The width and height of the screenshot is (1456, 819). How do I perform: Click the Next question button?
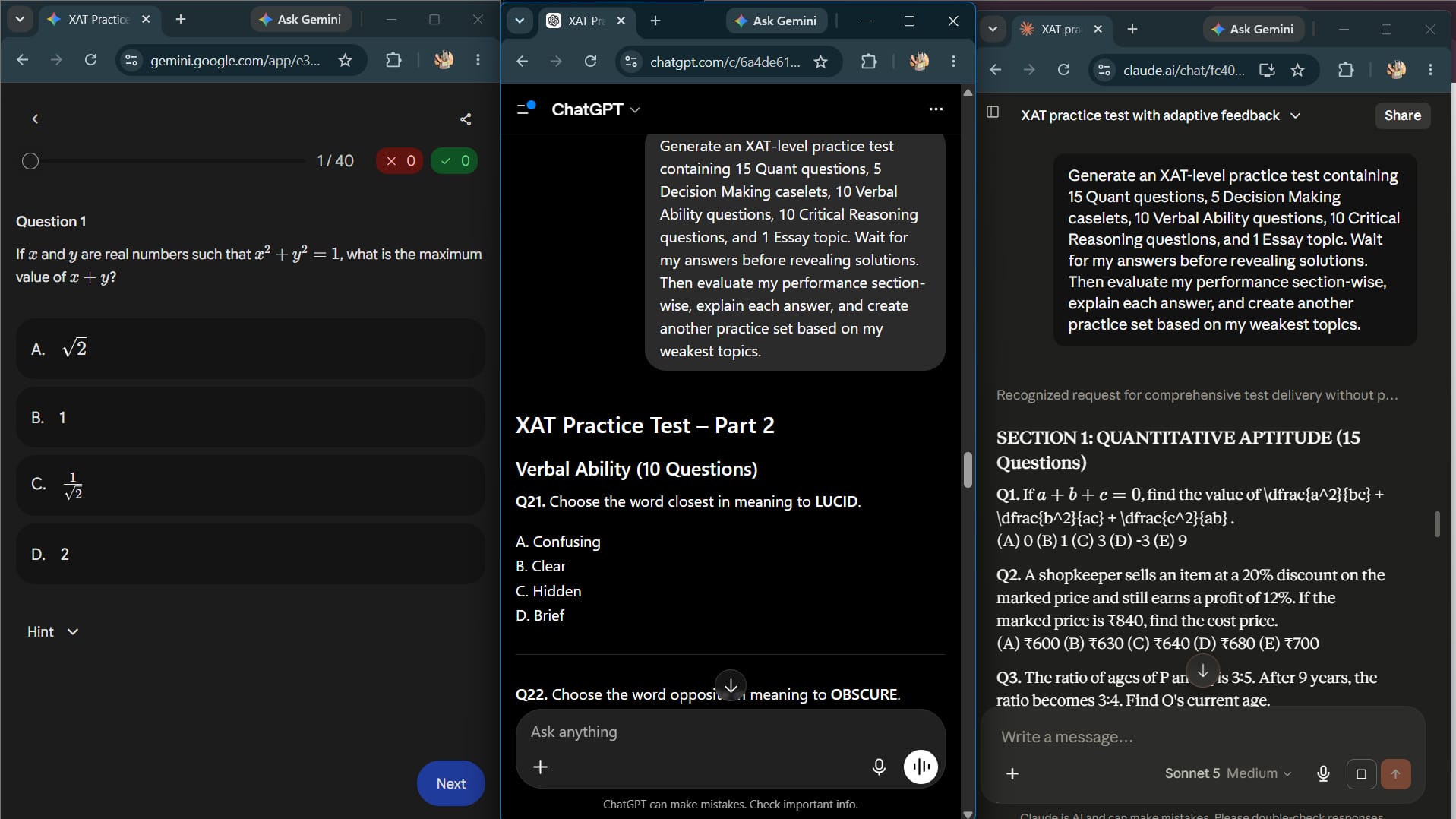pyautogui.click(x=450, y=783)
